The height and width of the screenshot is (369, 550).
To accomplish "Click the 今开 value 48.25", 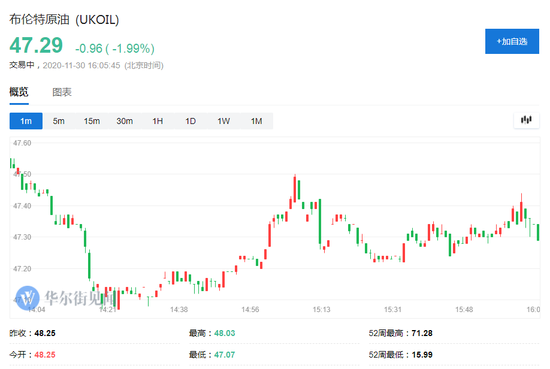I will point(45,355).
